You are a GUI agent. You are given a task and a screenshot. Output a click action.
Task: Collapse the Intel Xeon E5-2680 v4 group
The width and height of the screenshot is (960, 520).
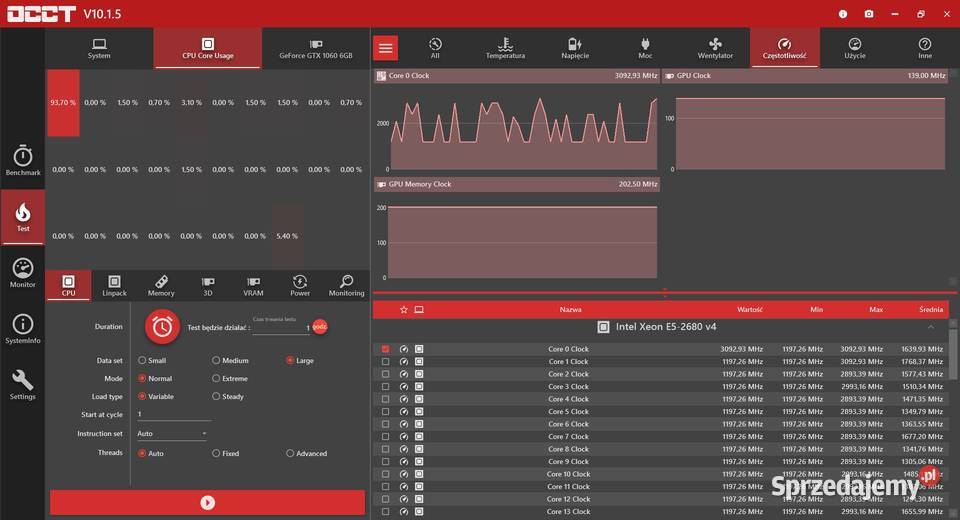coord(931,327)
